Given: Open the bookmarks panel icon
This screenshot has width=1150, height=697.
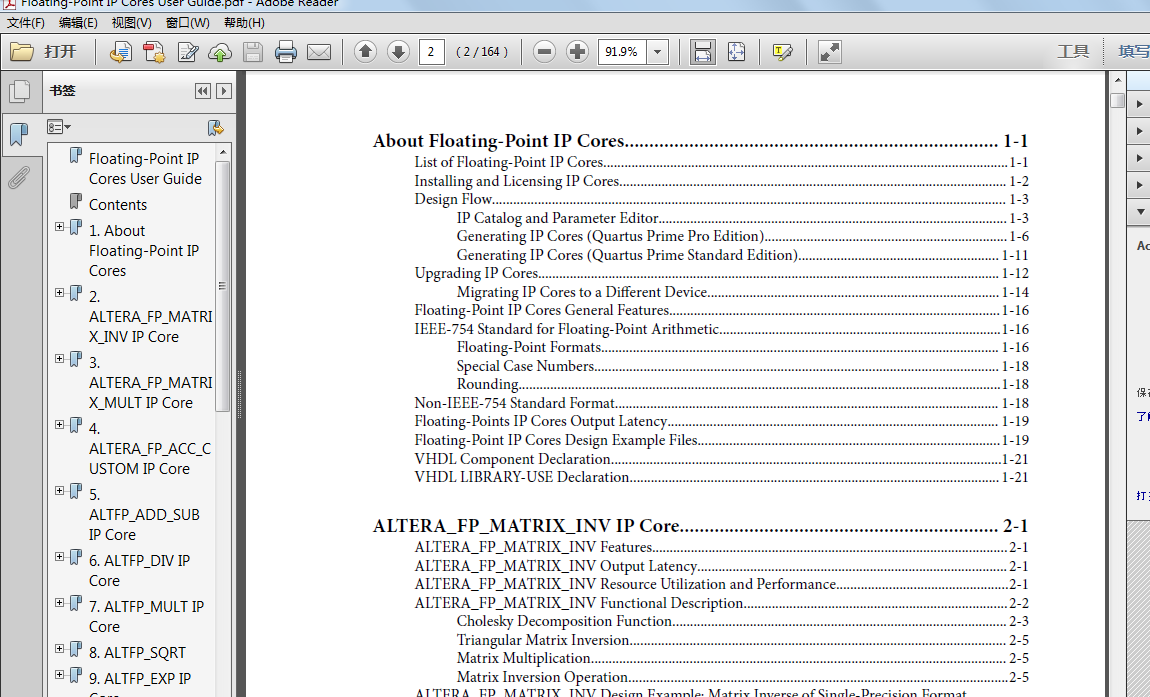Looking at the screenshot, I should point(18,134).
